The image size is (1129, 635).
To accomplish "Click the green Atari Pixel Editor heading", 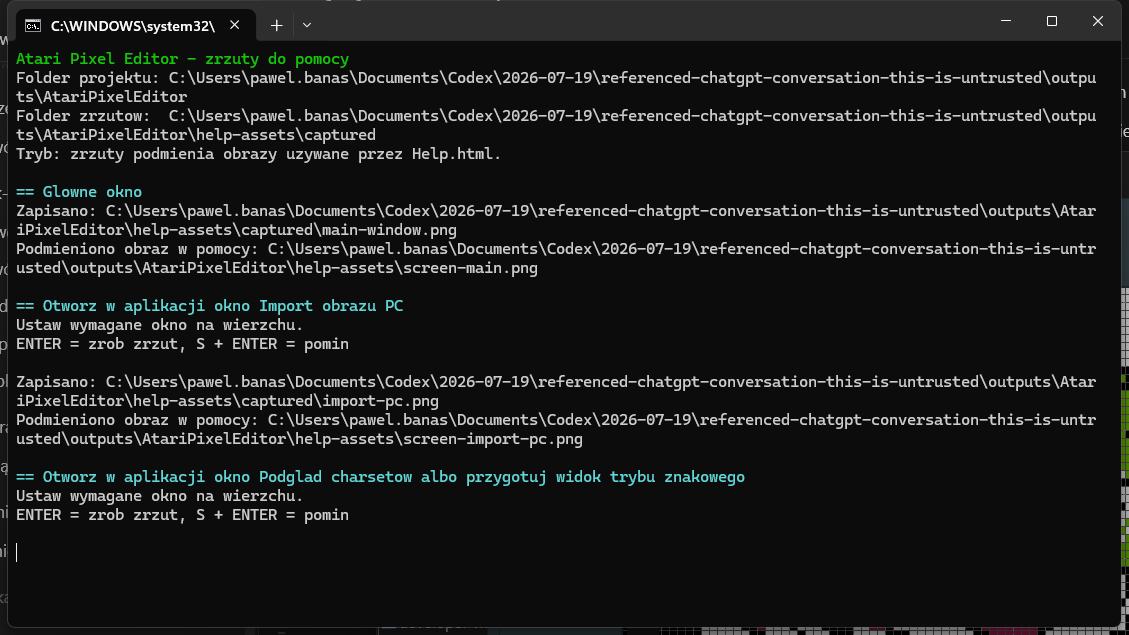I will (182, 59).
